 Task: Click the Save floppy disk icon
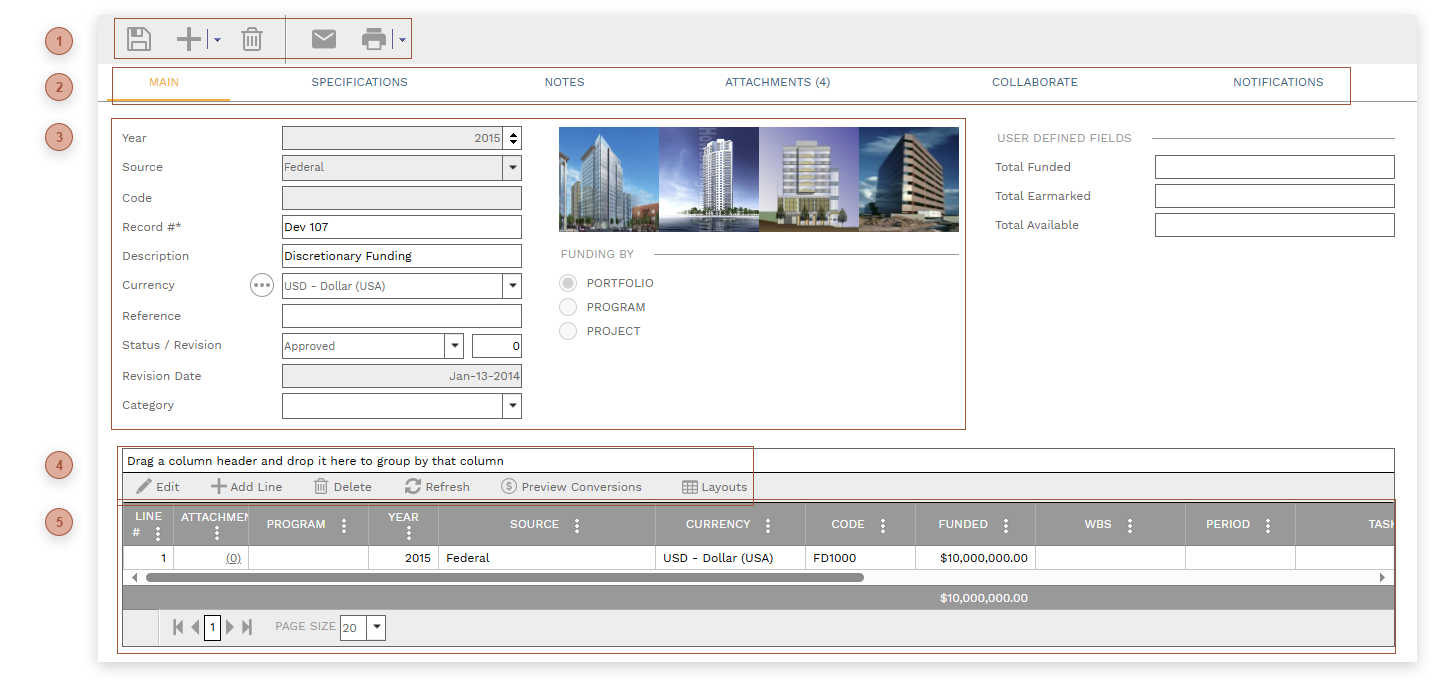point(139,39)
